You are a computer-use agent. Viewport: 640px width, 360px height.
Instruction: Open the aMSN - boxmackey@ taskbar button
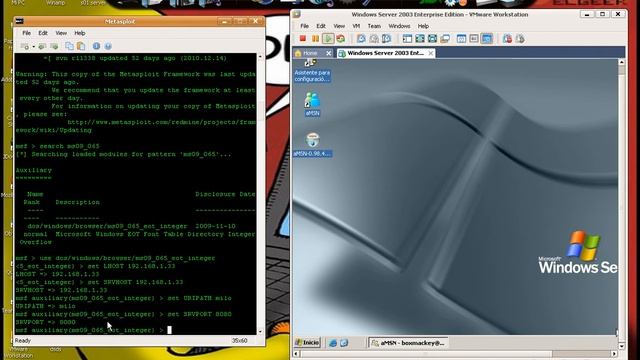coord(408,343)
